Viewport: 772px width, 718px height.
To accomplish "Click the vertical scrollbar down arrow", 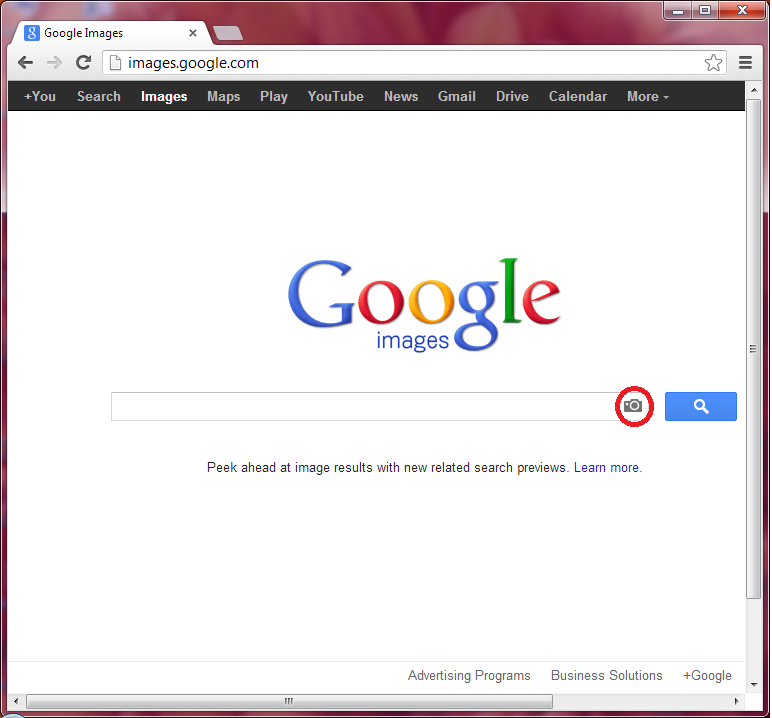I will (x=754, y=685).
